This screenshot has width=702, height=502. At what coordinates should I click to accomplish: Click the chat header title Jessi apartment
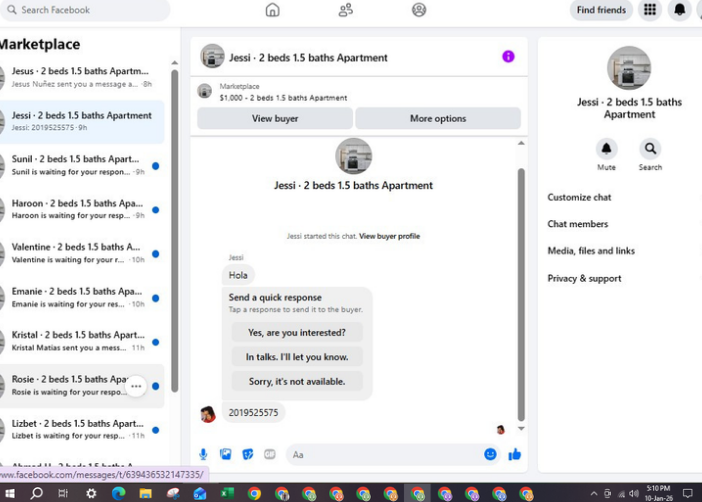point(308,58)
